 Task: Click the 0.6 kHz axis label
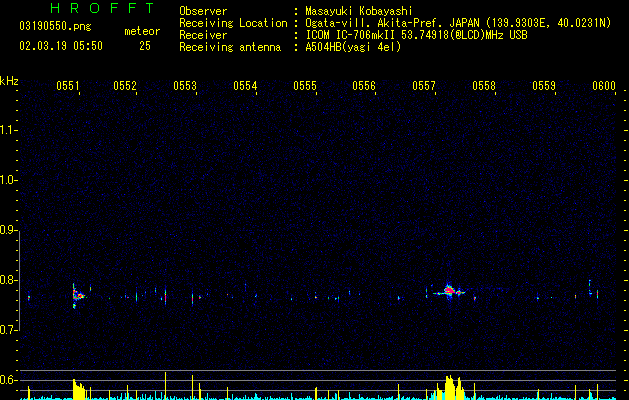click(9, 380)
